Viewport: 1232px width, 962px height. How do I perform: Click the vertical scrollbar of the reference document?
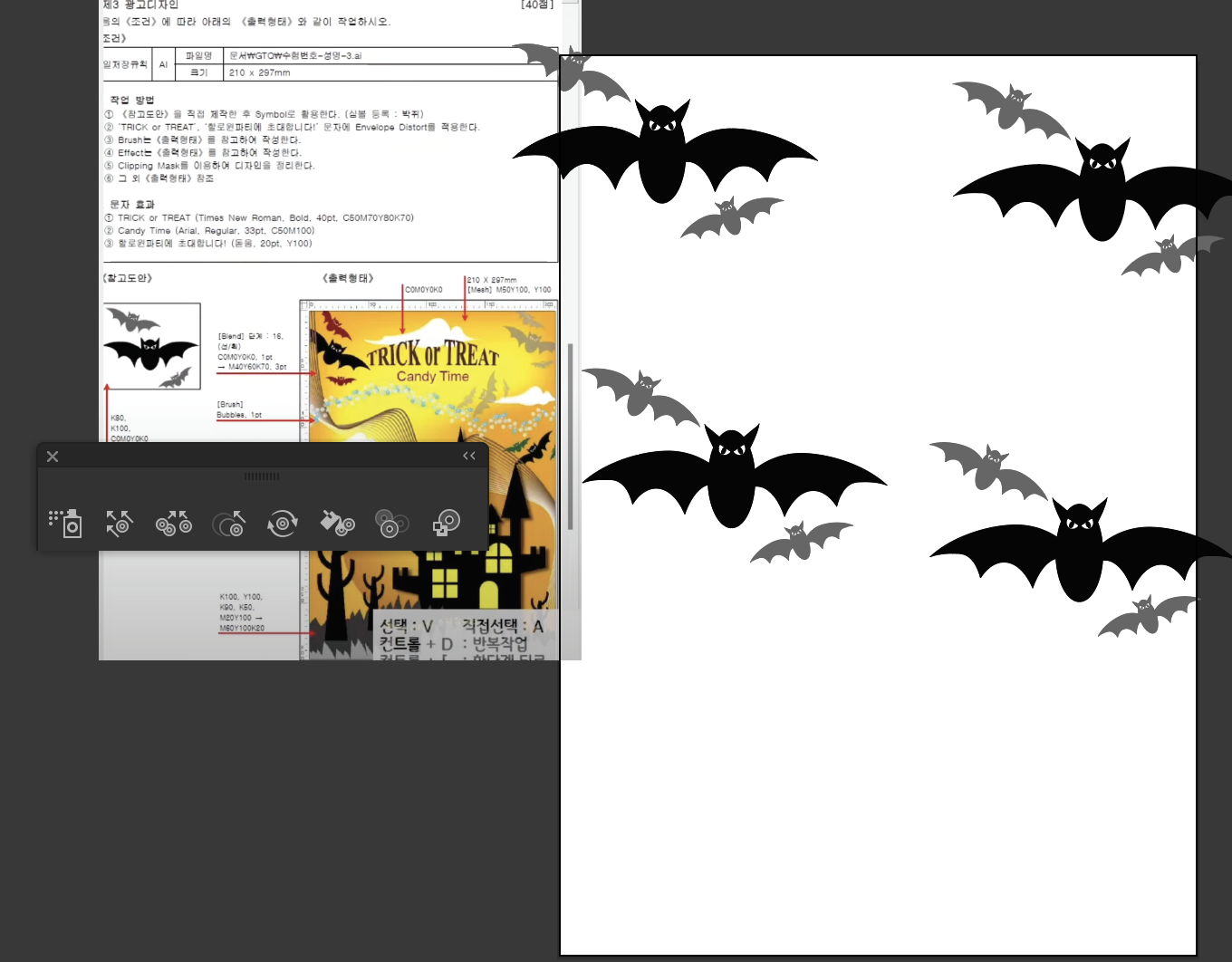[570, 437]
